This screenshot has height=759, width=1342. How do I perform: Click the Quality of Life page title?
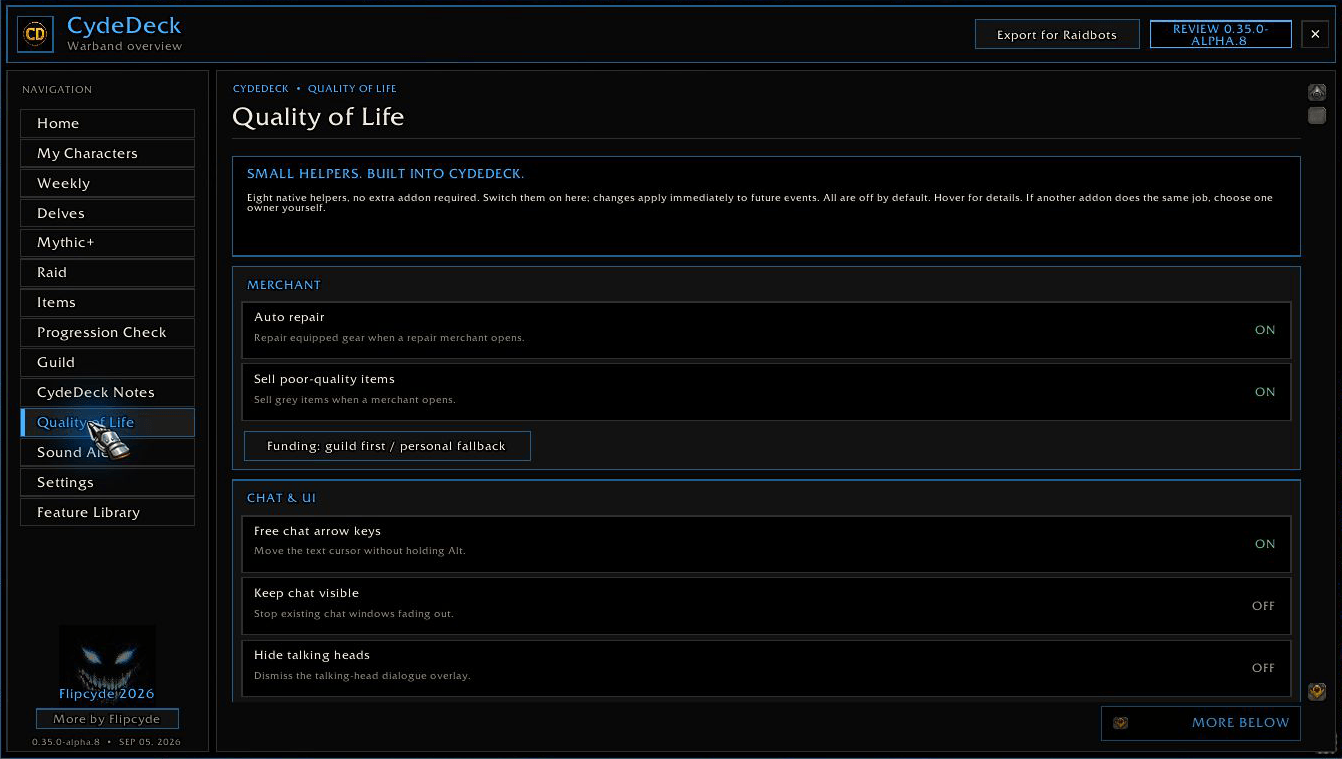tap(318, 117)
